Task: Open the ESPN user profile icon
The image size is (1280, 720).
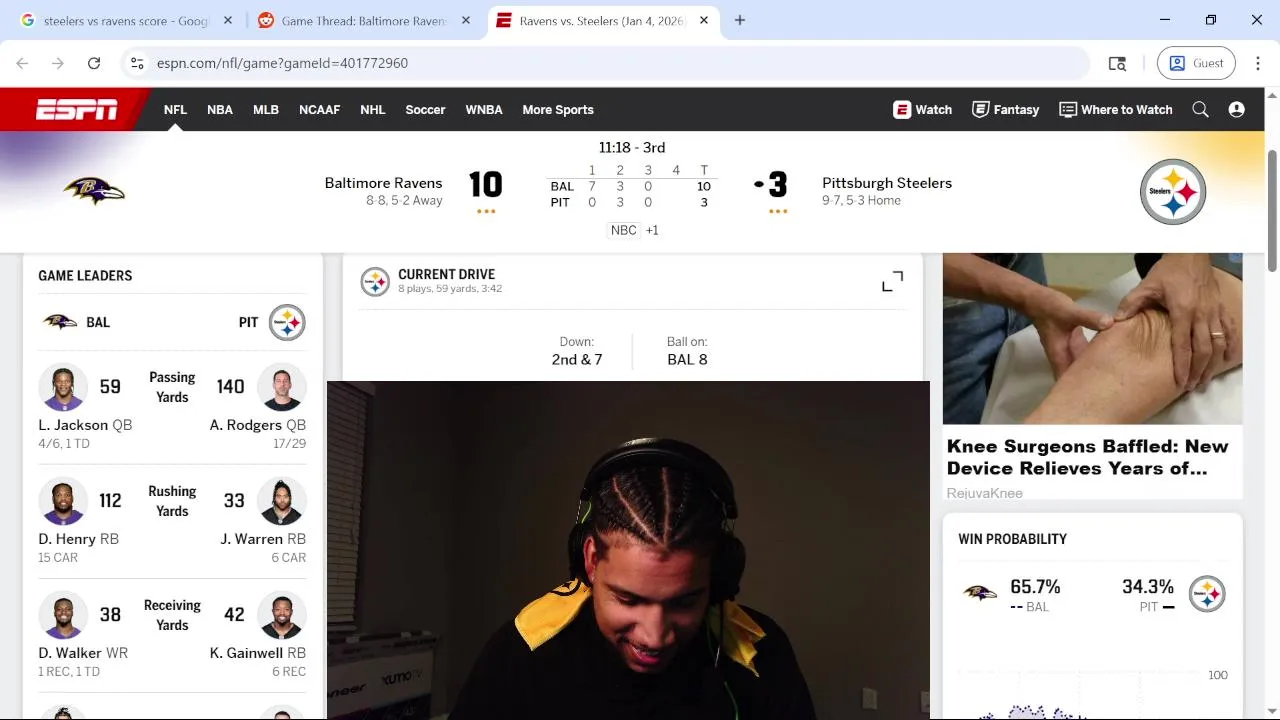Action: tap(1237, 110)
